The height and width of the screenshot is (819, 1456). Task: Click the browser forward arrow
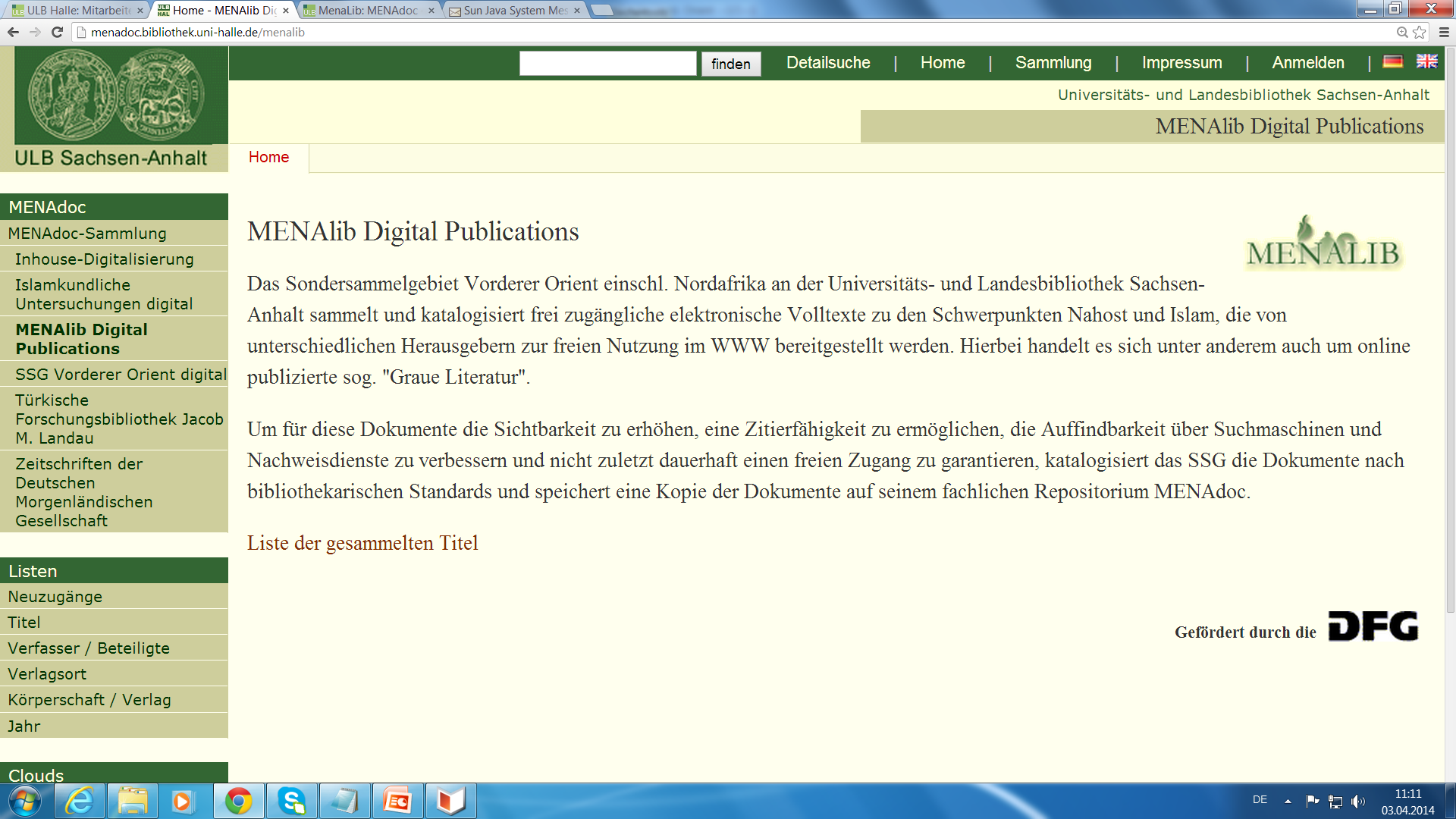[x=35, y=32]
